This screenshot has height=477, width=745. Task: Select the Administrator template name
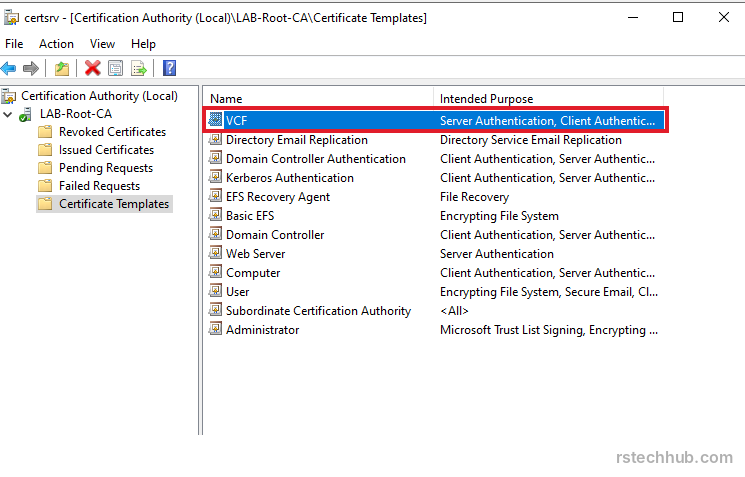[x=263, y=330]
